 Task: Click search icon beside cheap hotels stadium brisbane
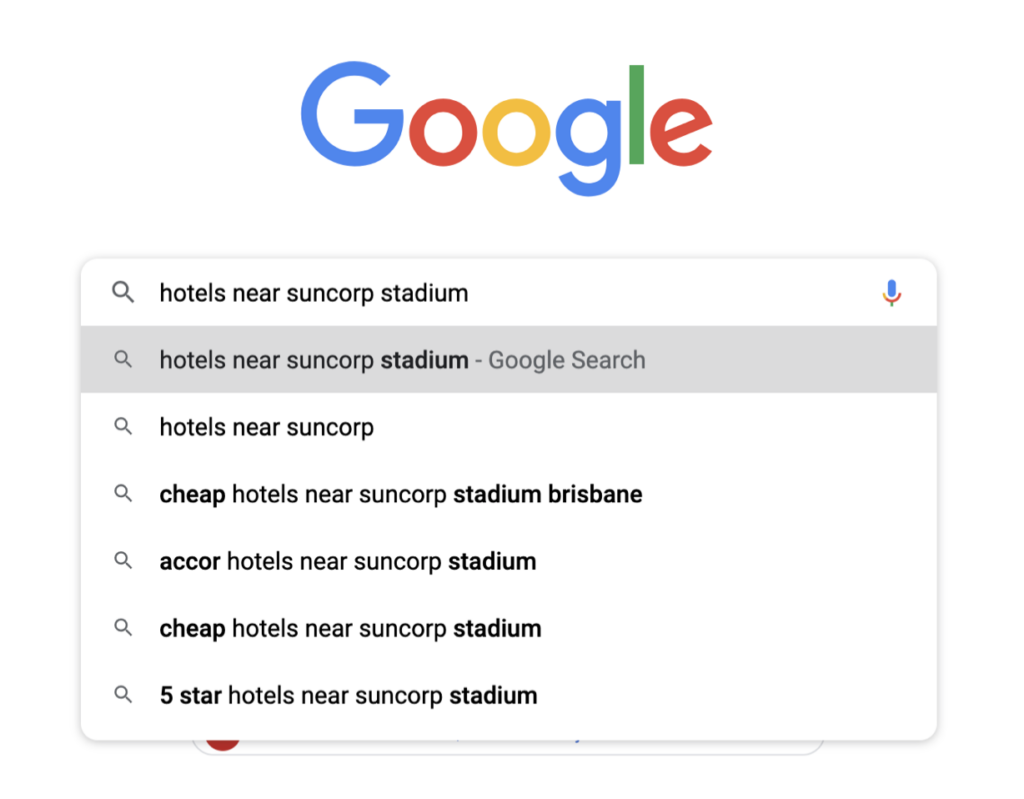(x=123, y=494)
